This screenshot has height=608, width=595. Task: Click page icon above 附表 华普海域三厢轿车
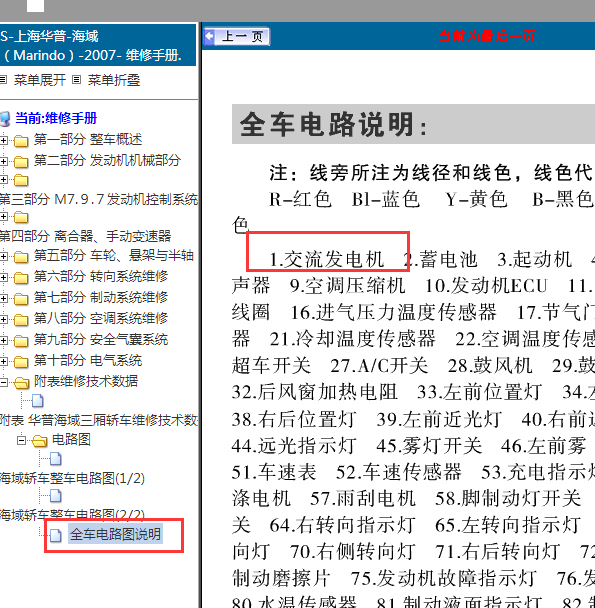[38, 401]
